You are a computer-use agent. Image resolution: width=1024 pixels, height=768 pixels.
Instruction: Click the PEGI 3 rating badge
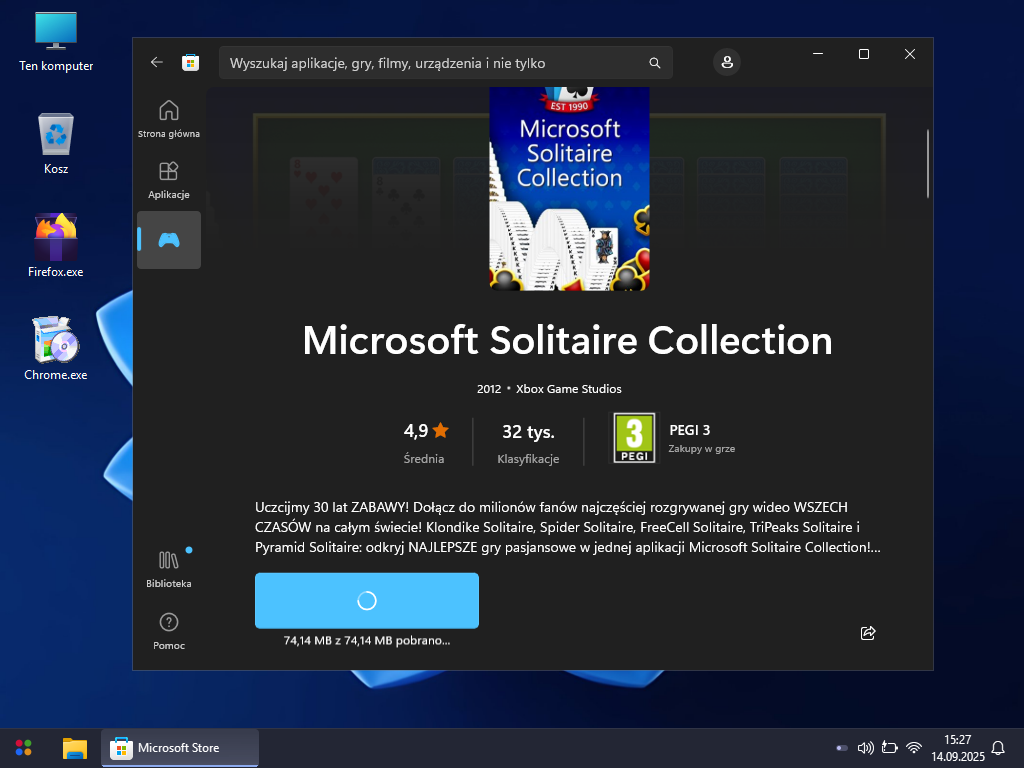634,438
